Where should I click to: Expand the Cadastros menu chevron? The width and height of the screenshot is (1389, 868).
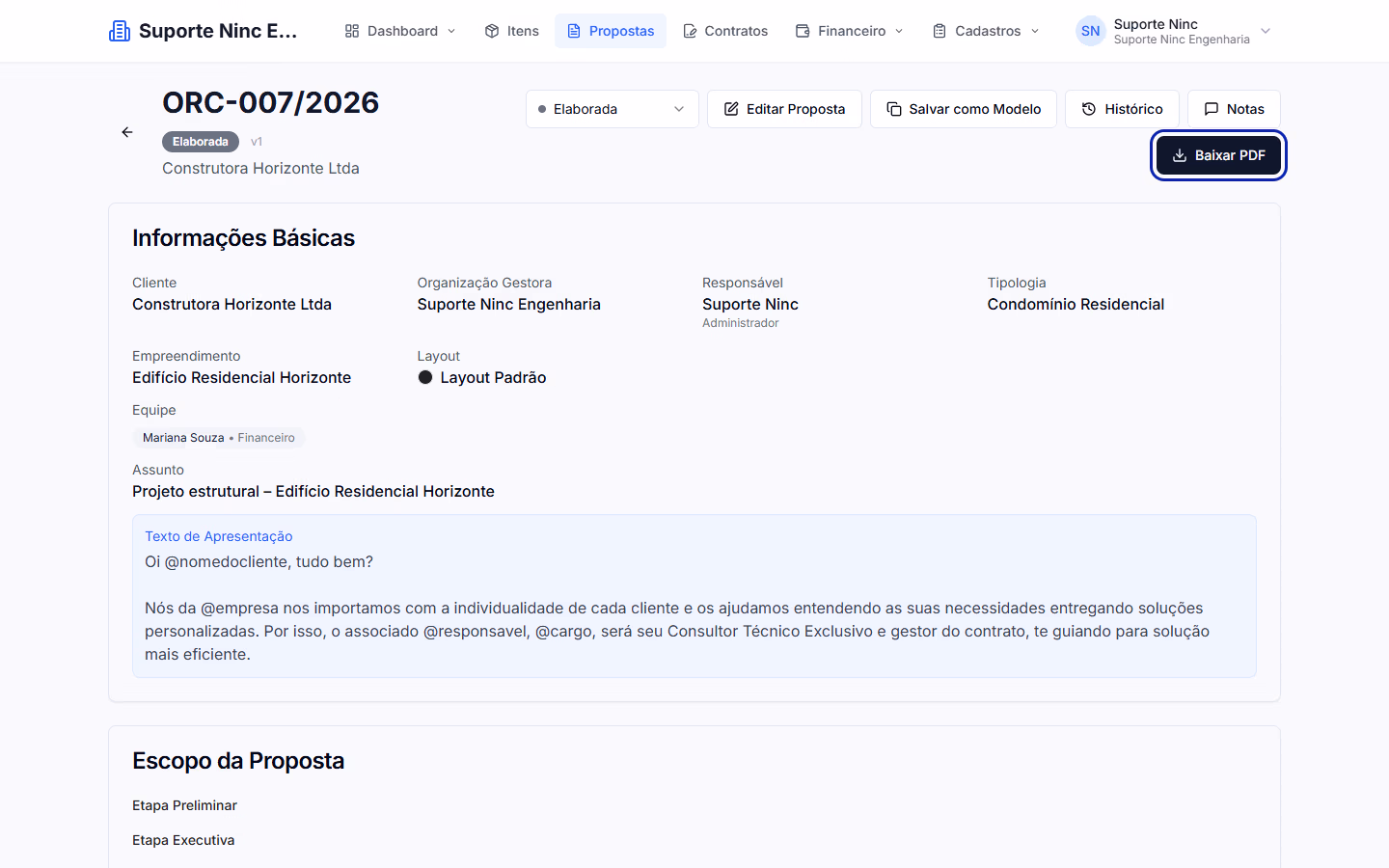click(1035, 31)
